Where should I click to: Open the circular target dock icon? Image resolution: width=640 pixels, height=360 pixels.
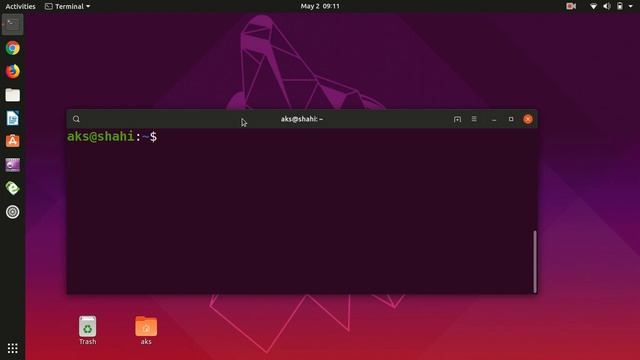click(13, 212)
